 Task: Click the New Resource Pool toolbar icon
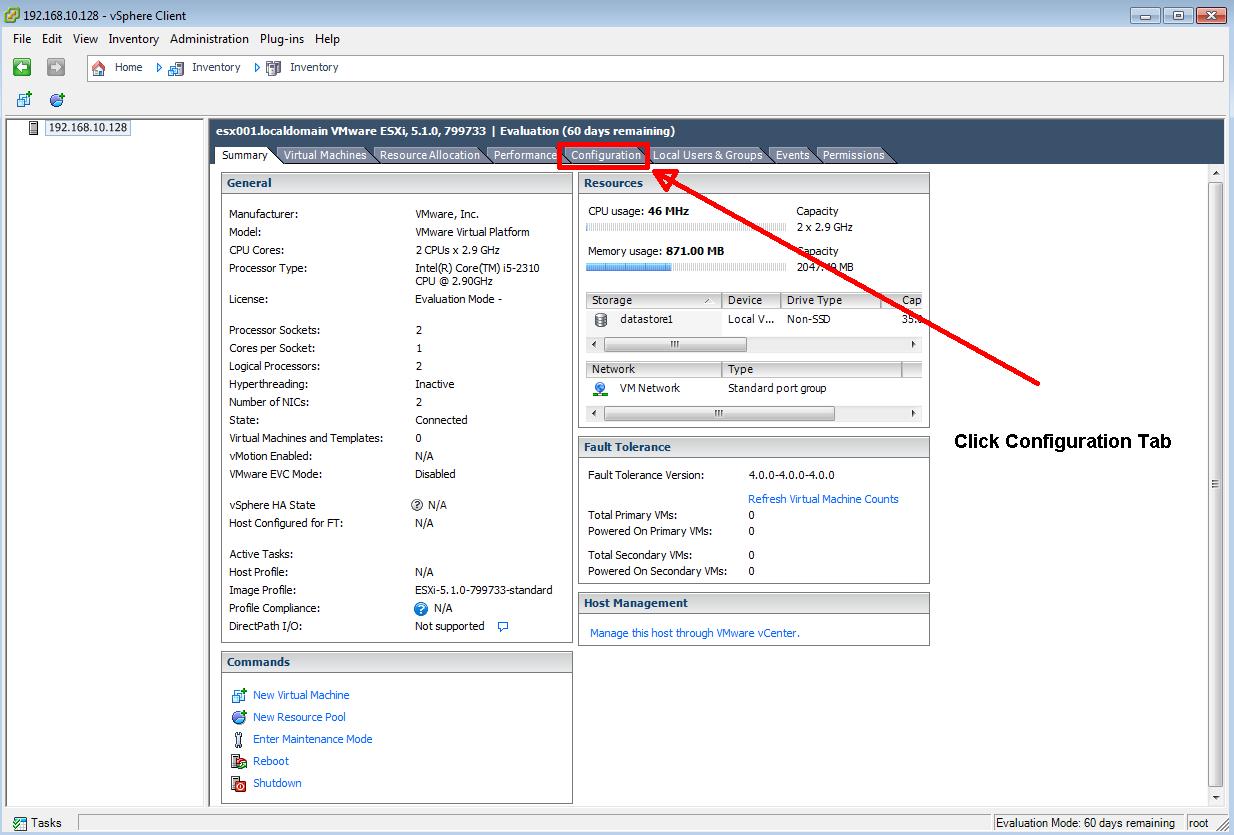coord(57,99)
